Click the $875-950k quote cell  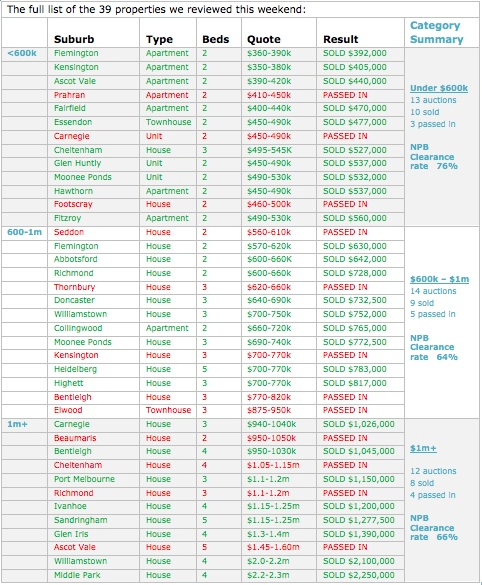[x=269, y=410]
